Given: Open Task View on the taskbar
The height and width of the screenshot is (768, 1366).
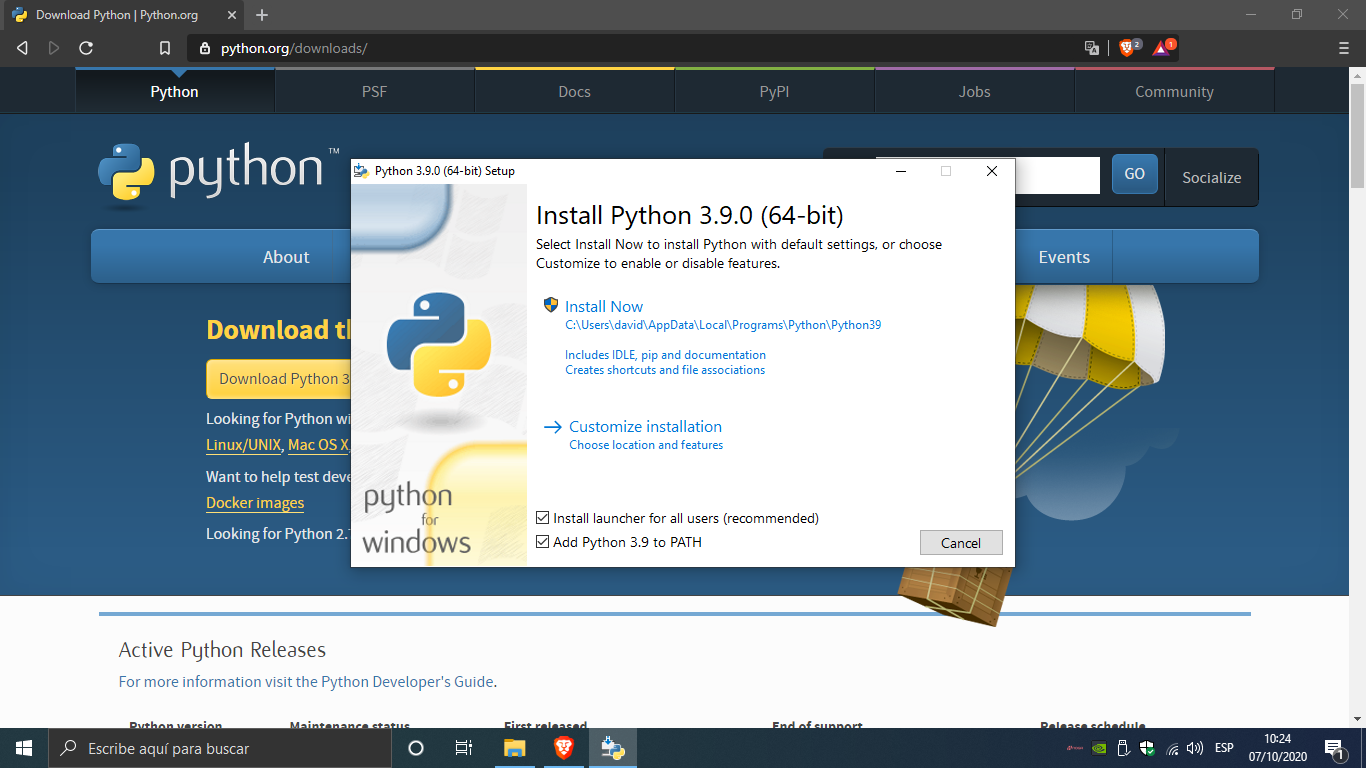Looking at the screenshot, I should point(464,748).
